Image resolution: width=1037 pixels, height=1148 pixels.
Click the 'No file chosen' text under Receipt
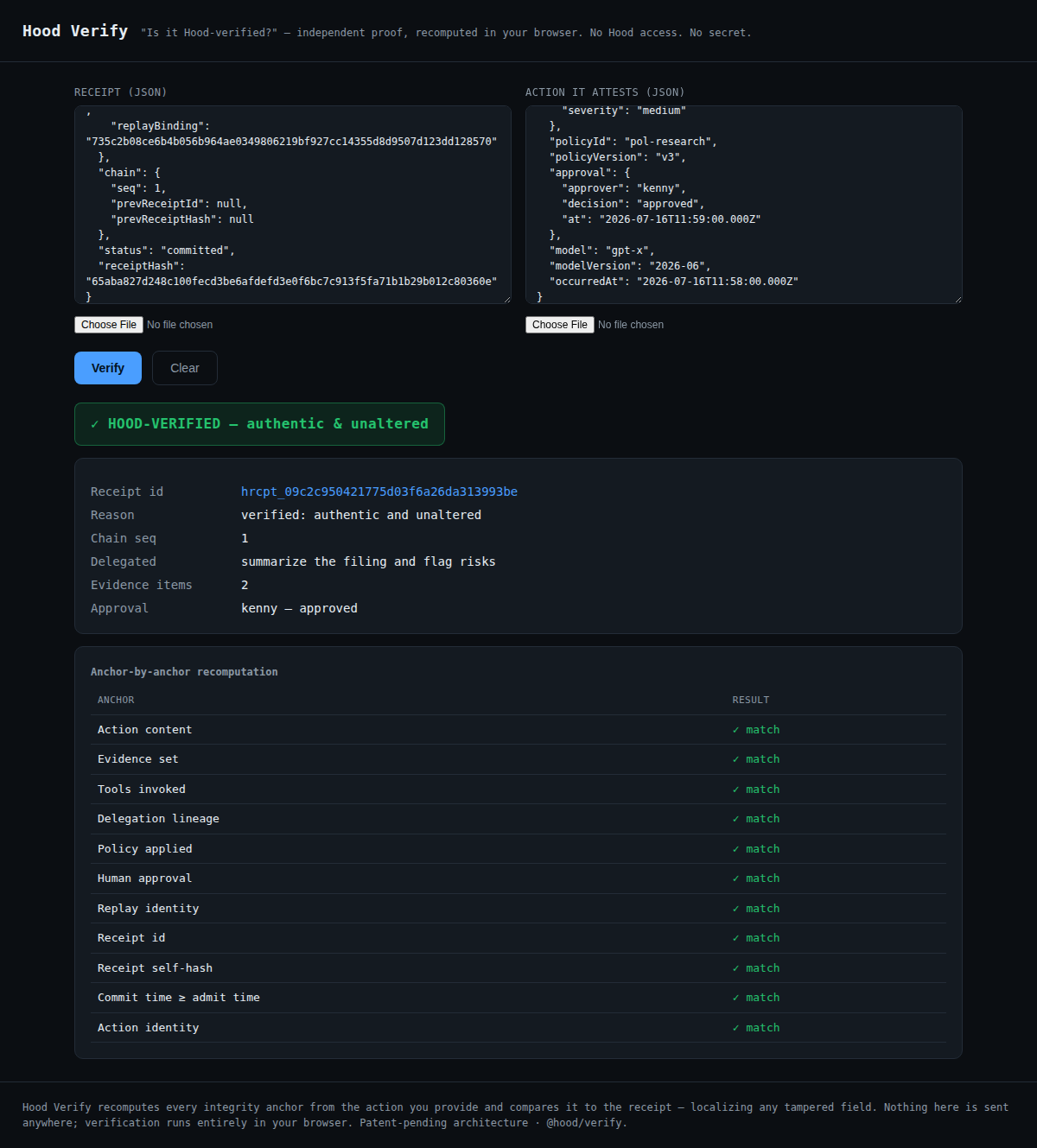pos(180,325)
